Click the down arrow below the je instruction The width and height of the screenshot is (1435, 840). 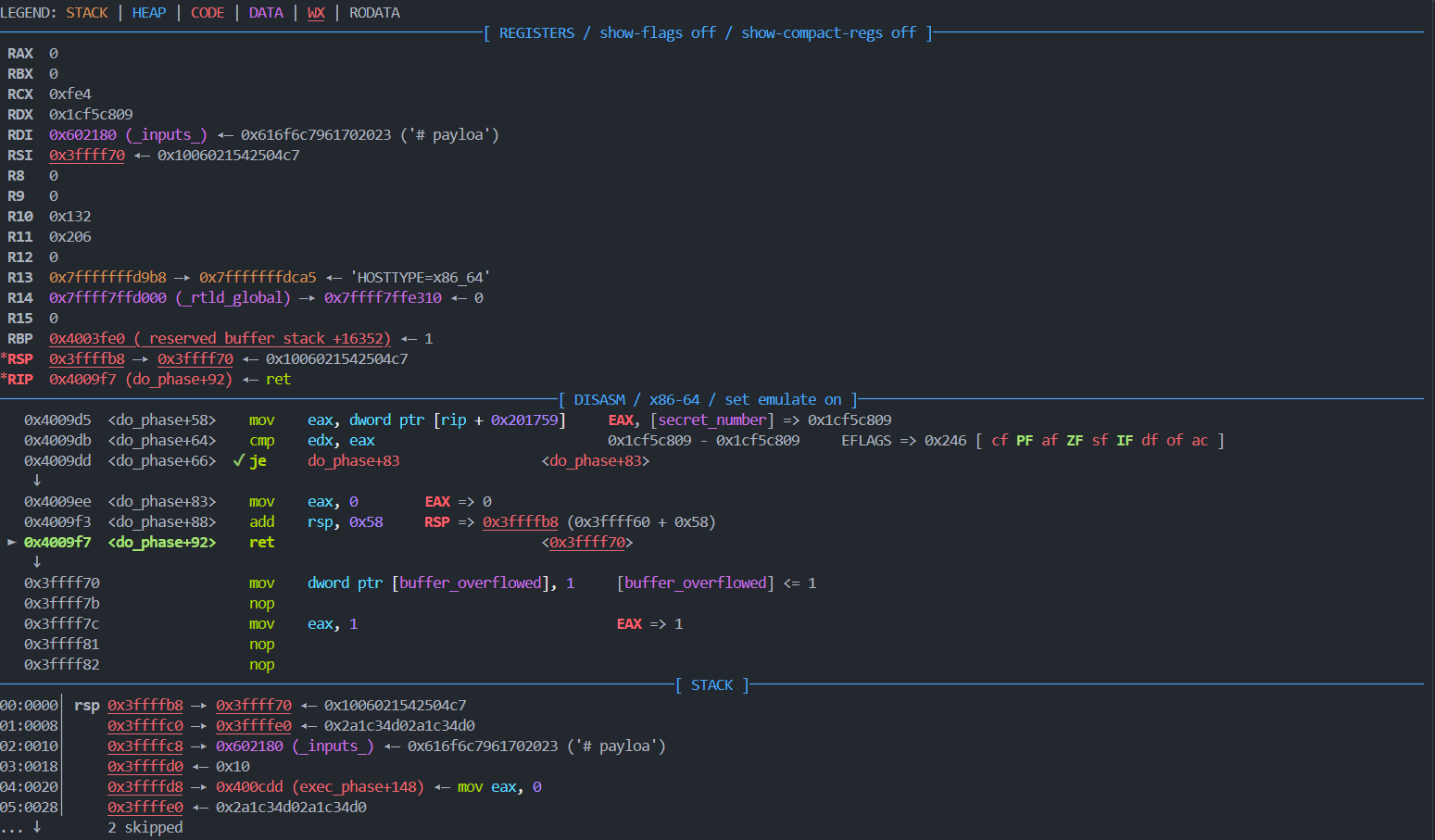37,481
